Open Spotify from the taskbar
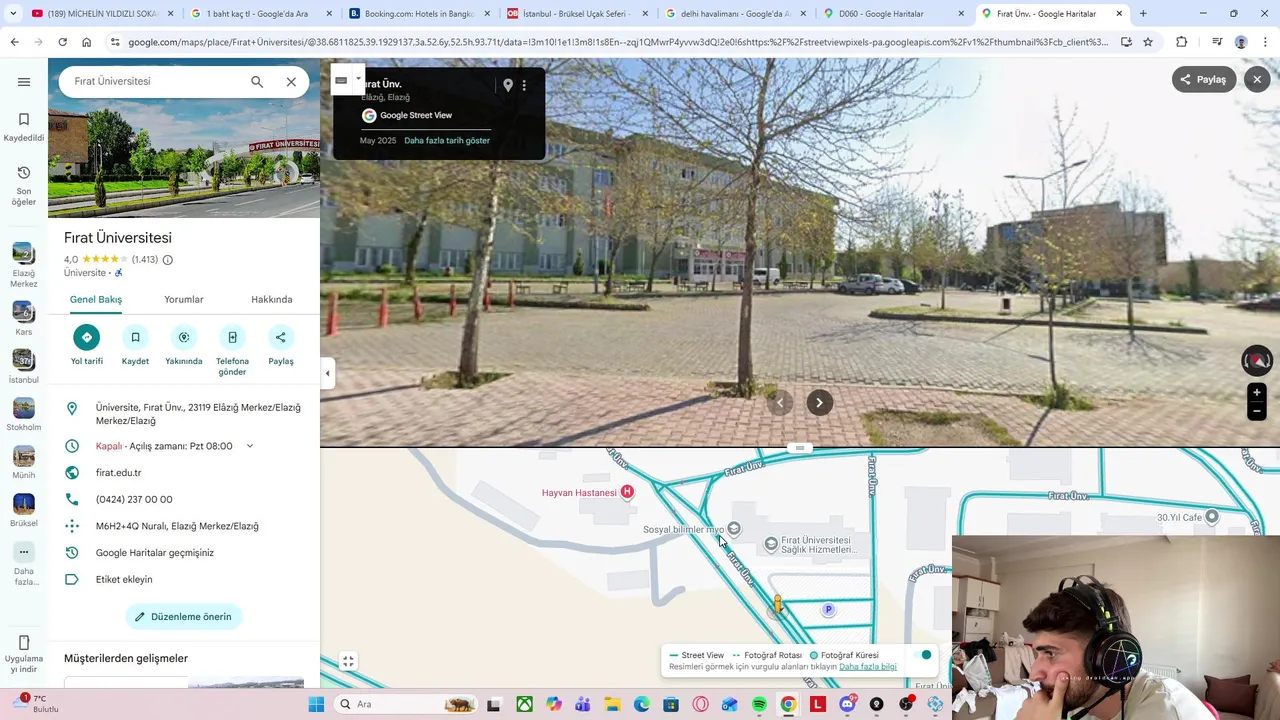 (759, 704)
